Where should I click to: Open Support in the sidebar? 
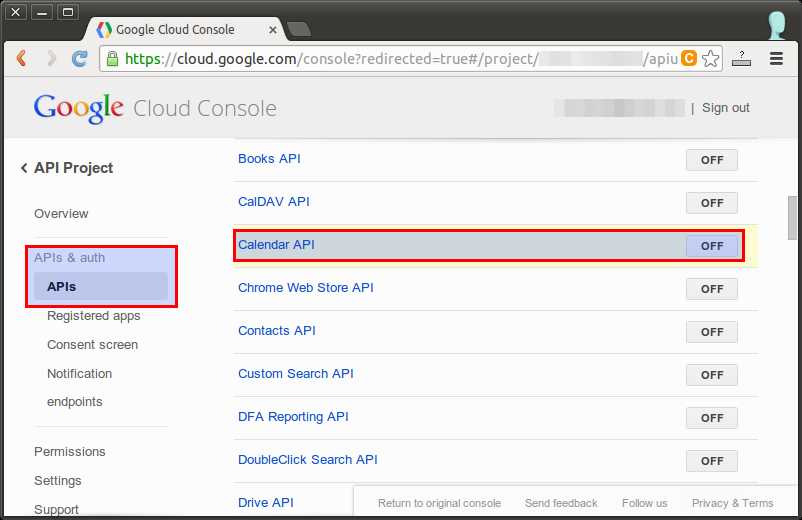tap(56, 509)
